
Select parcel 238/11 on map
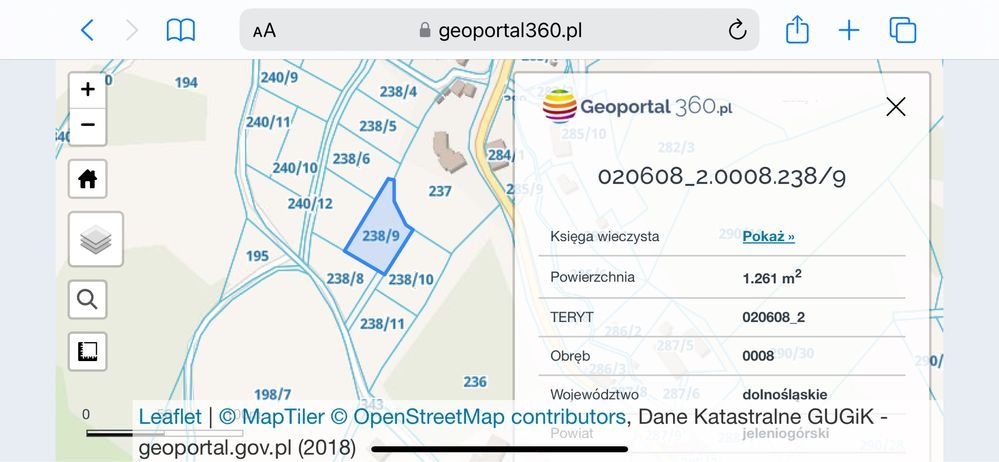coord(382,324)
